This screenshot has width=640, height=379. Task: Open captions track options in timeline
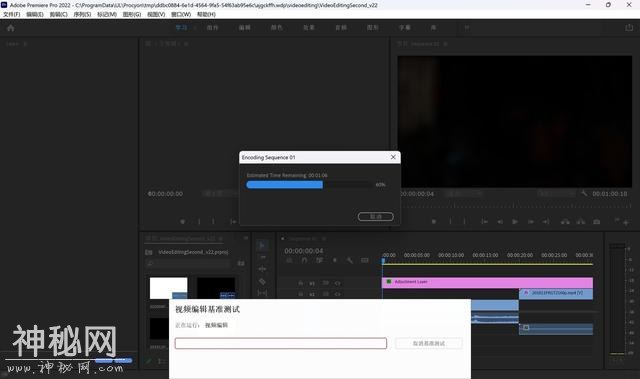[x=365, y=260]
